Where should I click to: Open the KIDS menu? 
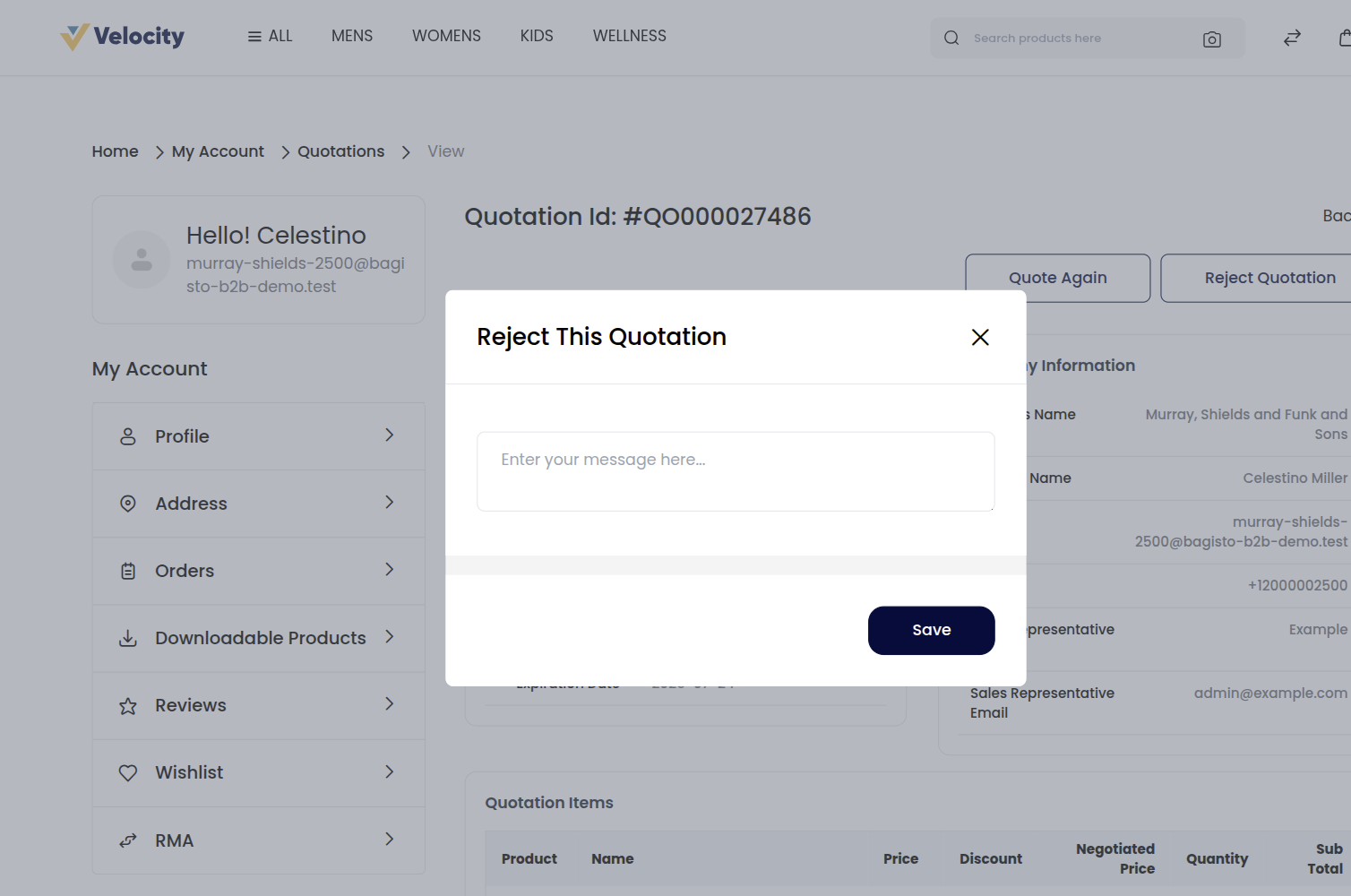[x=537, y=36]
